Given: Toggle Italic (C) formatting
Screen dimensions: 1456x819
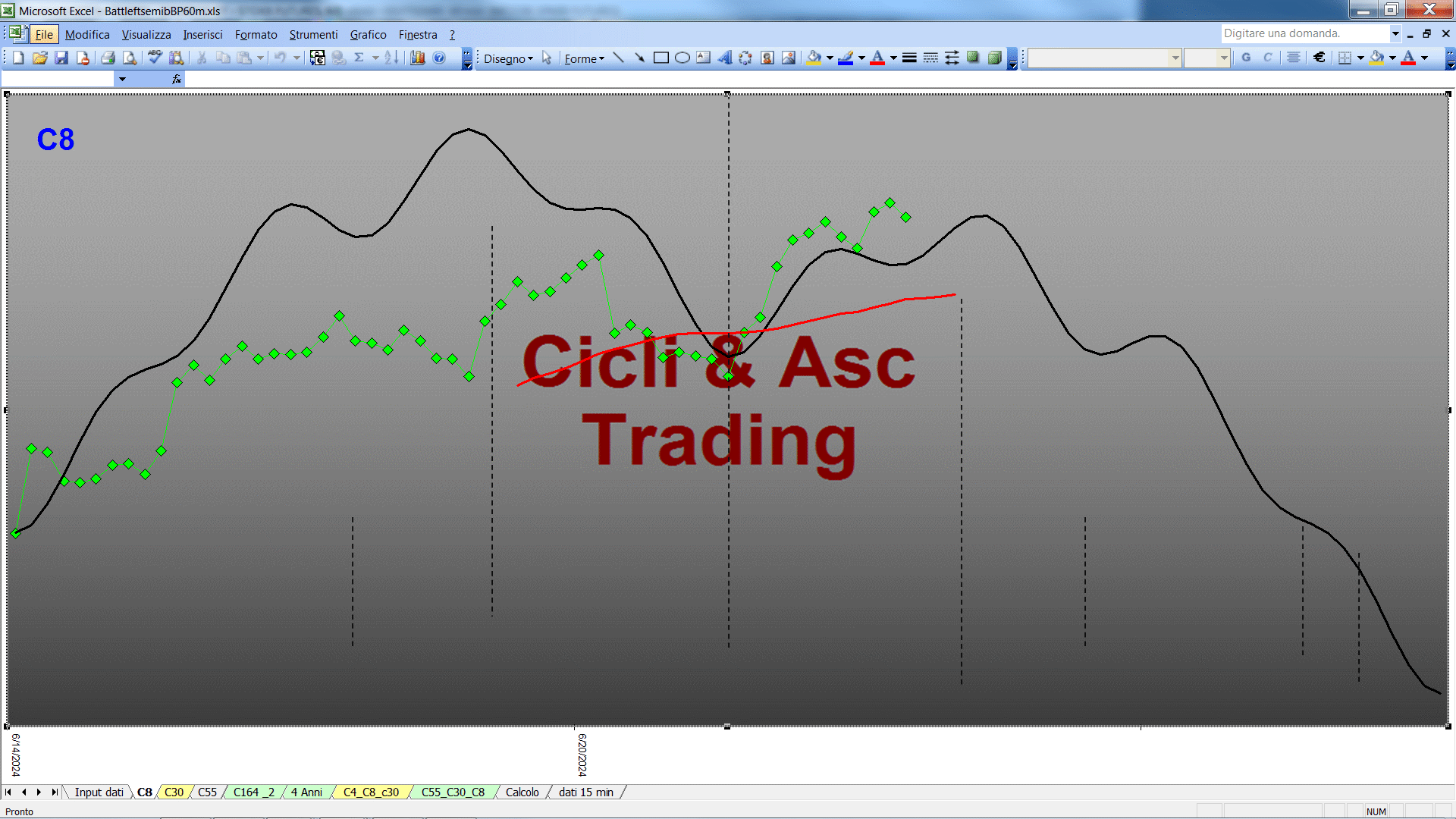Looking at the screenshot, I should (x=1267, y=58).
